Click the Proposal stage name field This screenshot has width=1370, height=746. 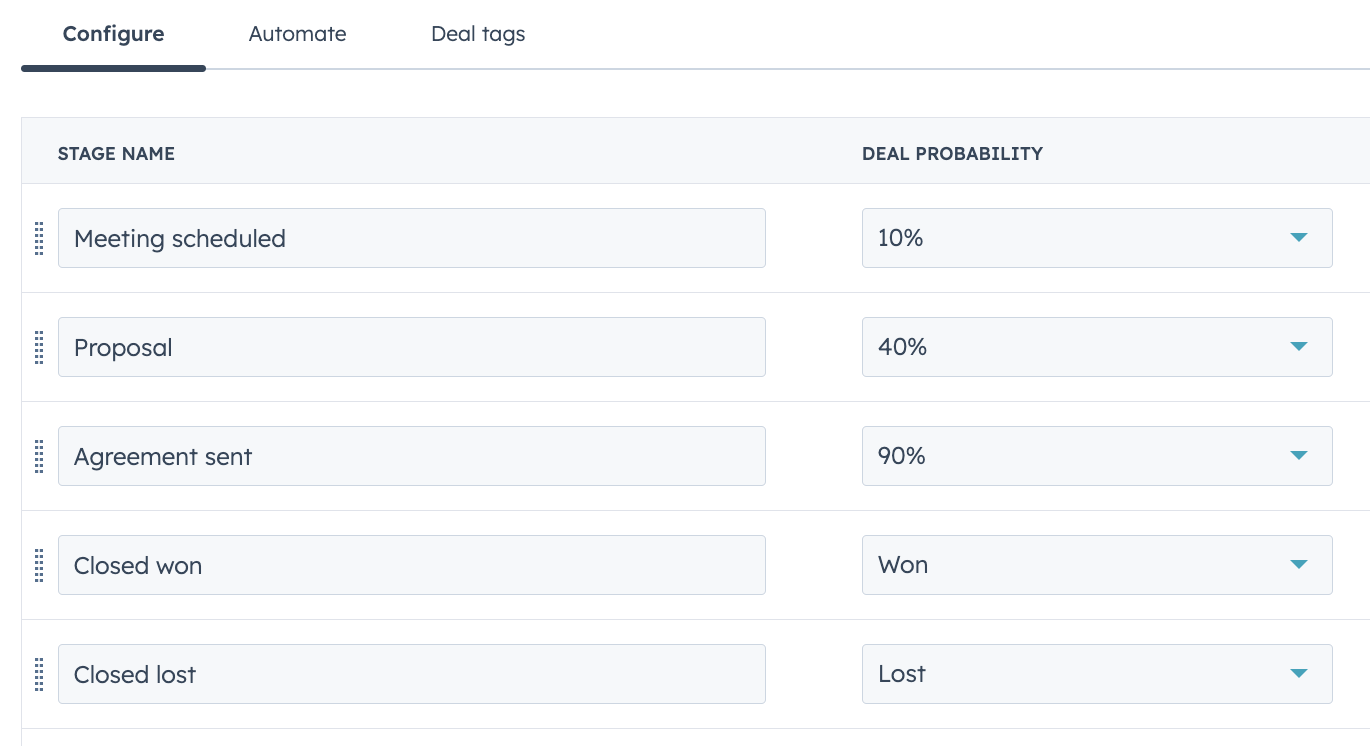[412, 347]
